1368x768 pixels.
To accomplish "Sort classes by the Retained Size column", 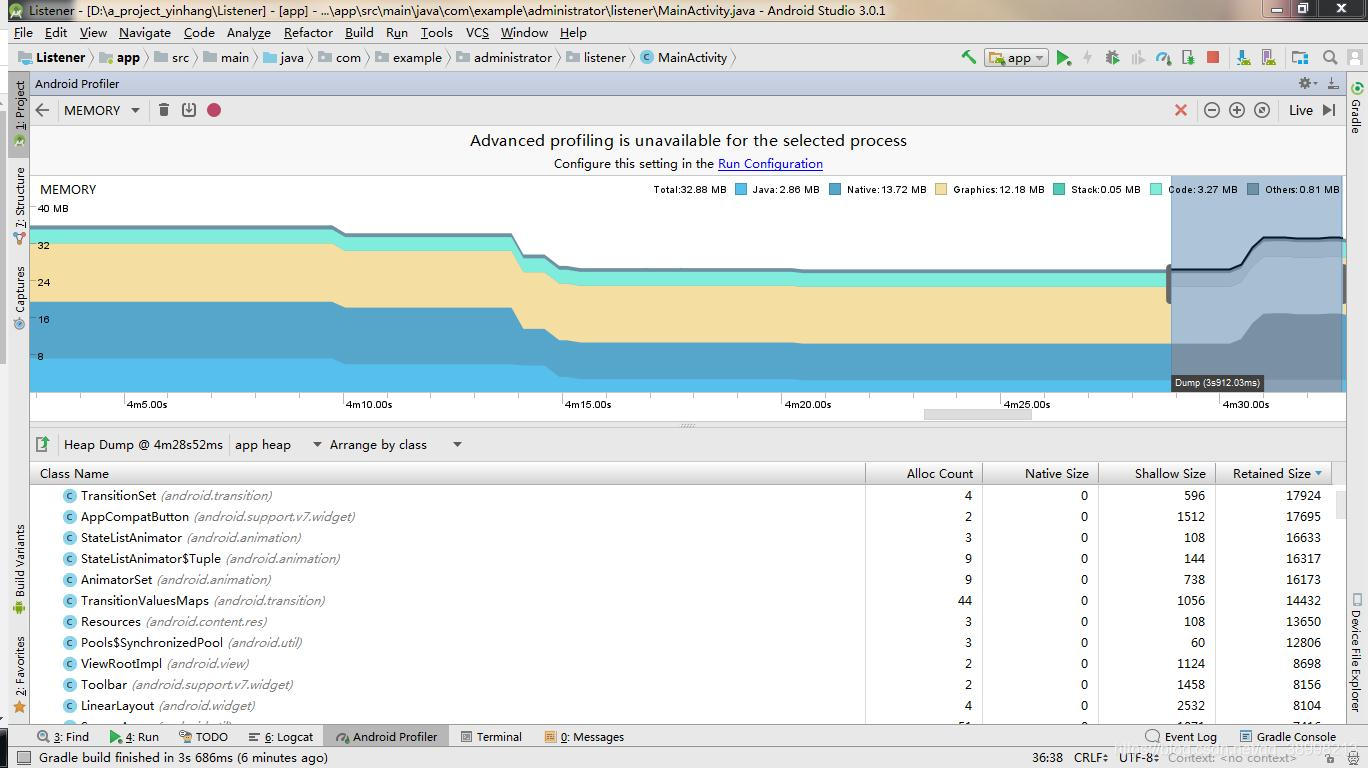I will point(1268,473).
